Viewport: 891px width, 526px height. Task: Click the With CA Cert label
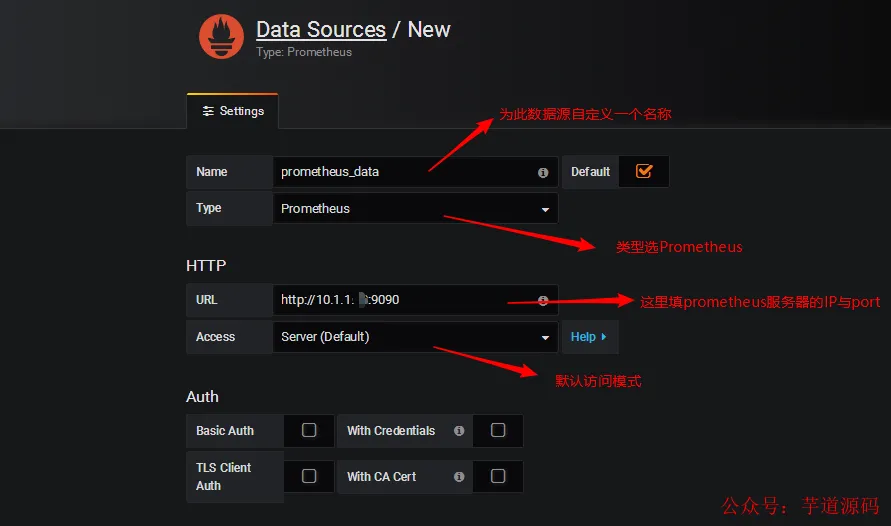point(381,477)
